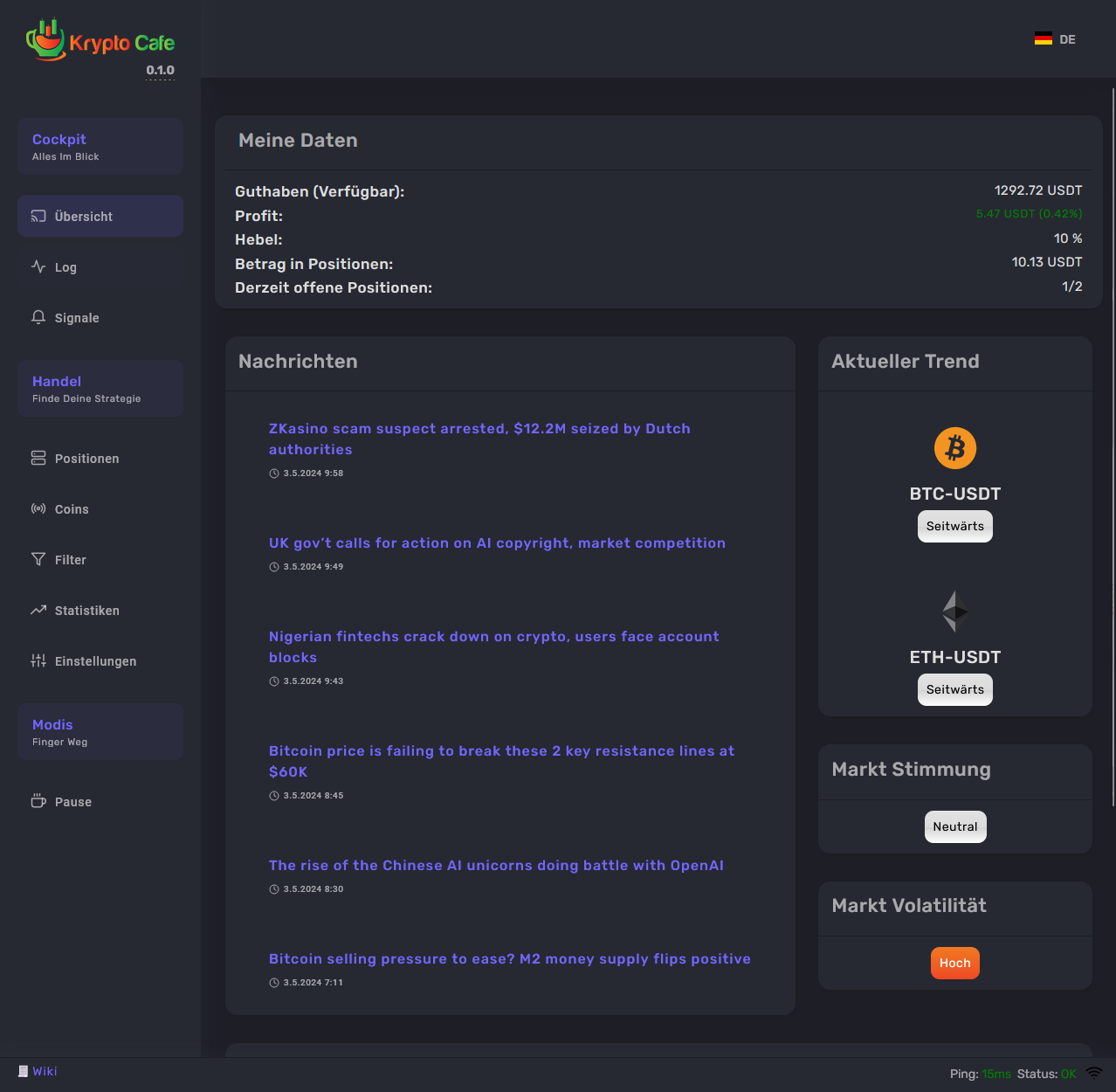
Task: Click the coffee cup Pause icon
Action: [x=38, y=801]
